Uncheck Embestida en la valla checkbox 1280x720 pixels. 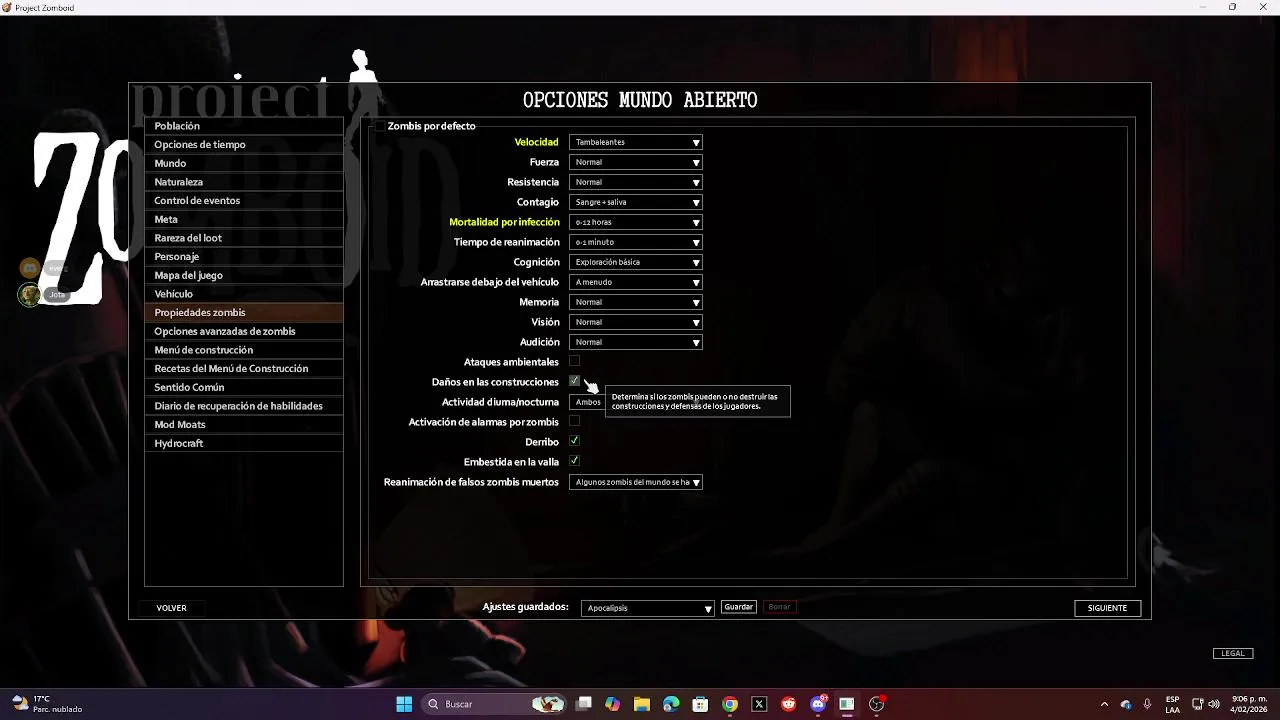[574, 461]
